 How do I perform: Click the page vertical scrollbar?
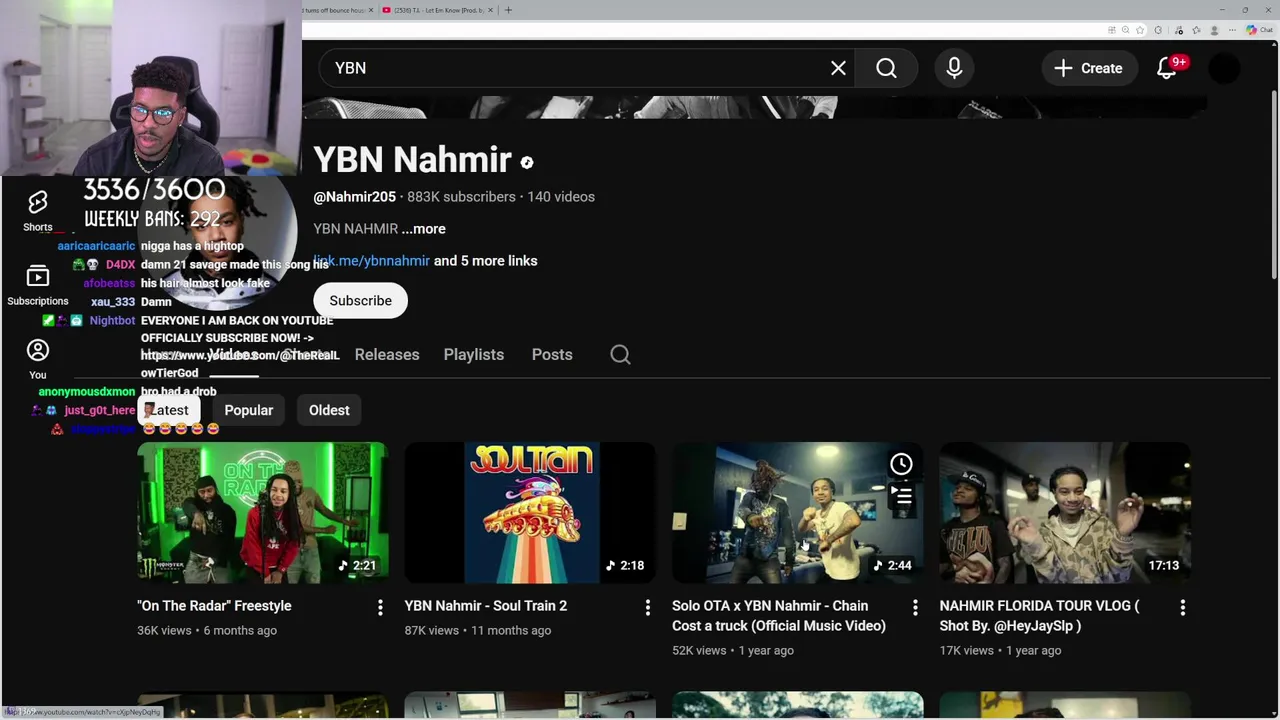tap(1273, 185)
